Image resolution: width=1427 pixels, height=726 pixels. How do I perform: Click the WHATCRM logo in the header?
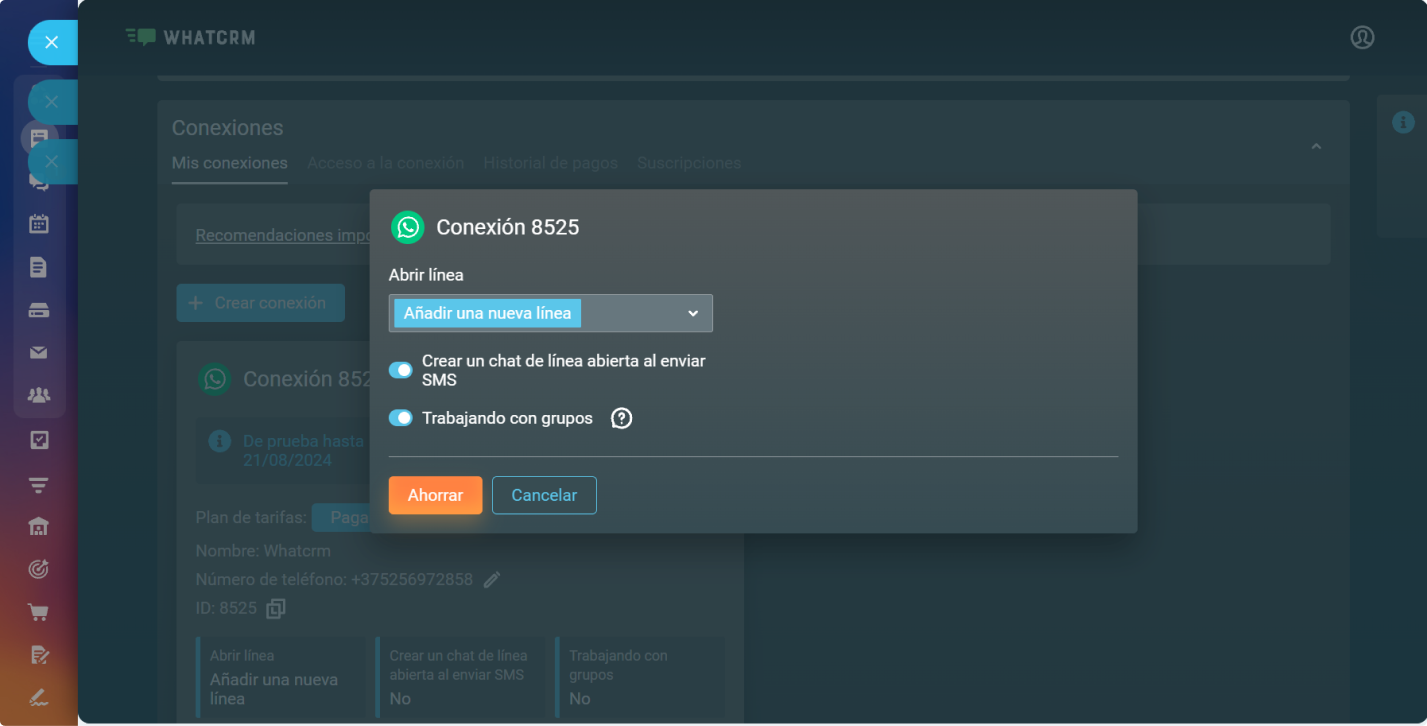190,37
